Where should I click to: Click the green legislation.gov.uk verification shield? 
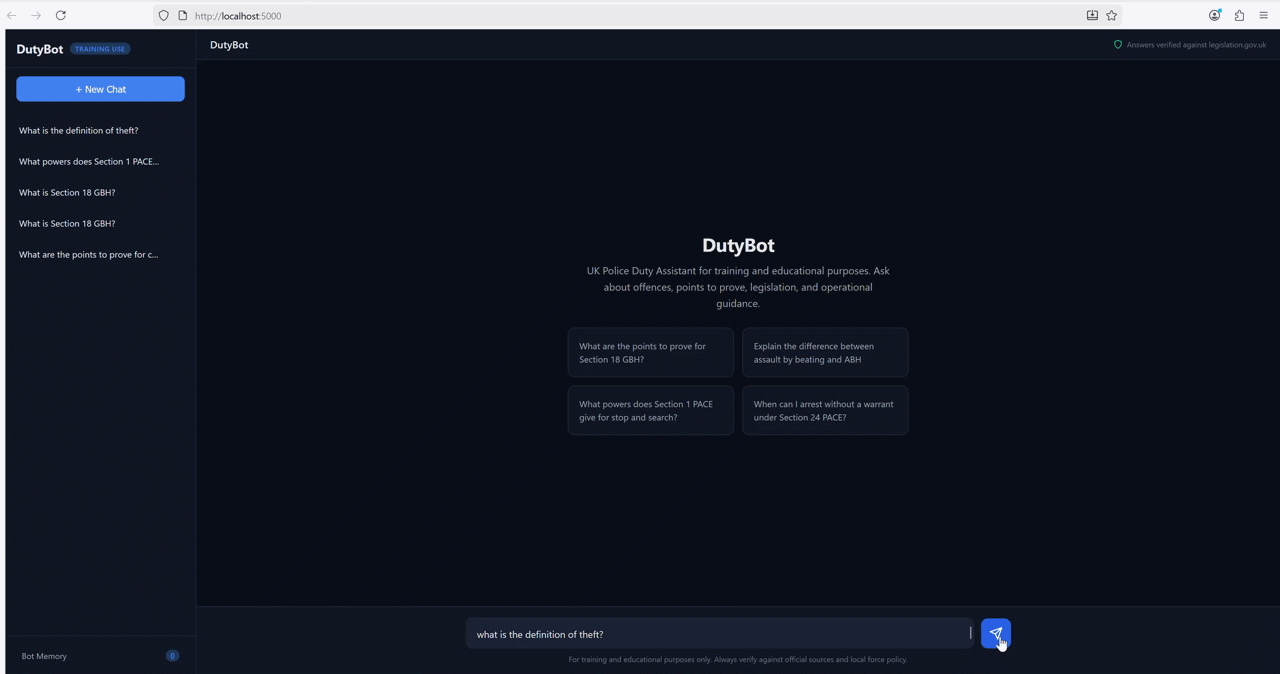click(1117, 44)
